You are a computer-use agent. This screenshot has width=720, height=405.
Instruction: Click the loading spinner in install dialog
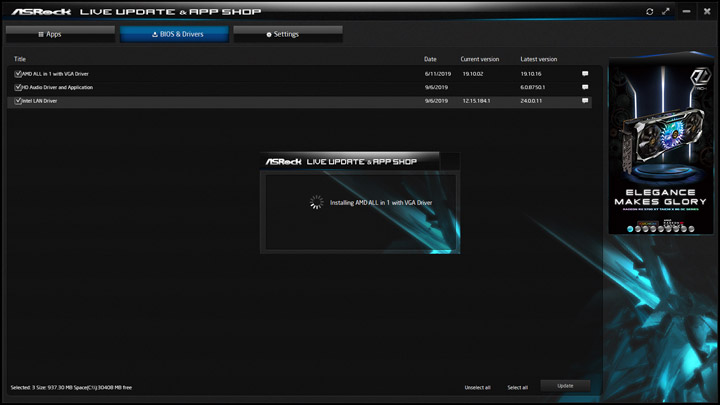(x=316, y=202)
